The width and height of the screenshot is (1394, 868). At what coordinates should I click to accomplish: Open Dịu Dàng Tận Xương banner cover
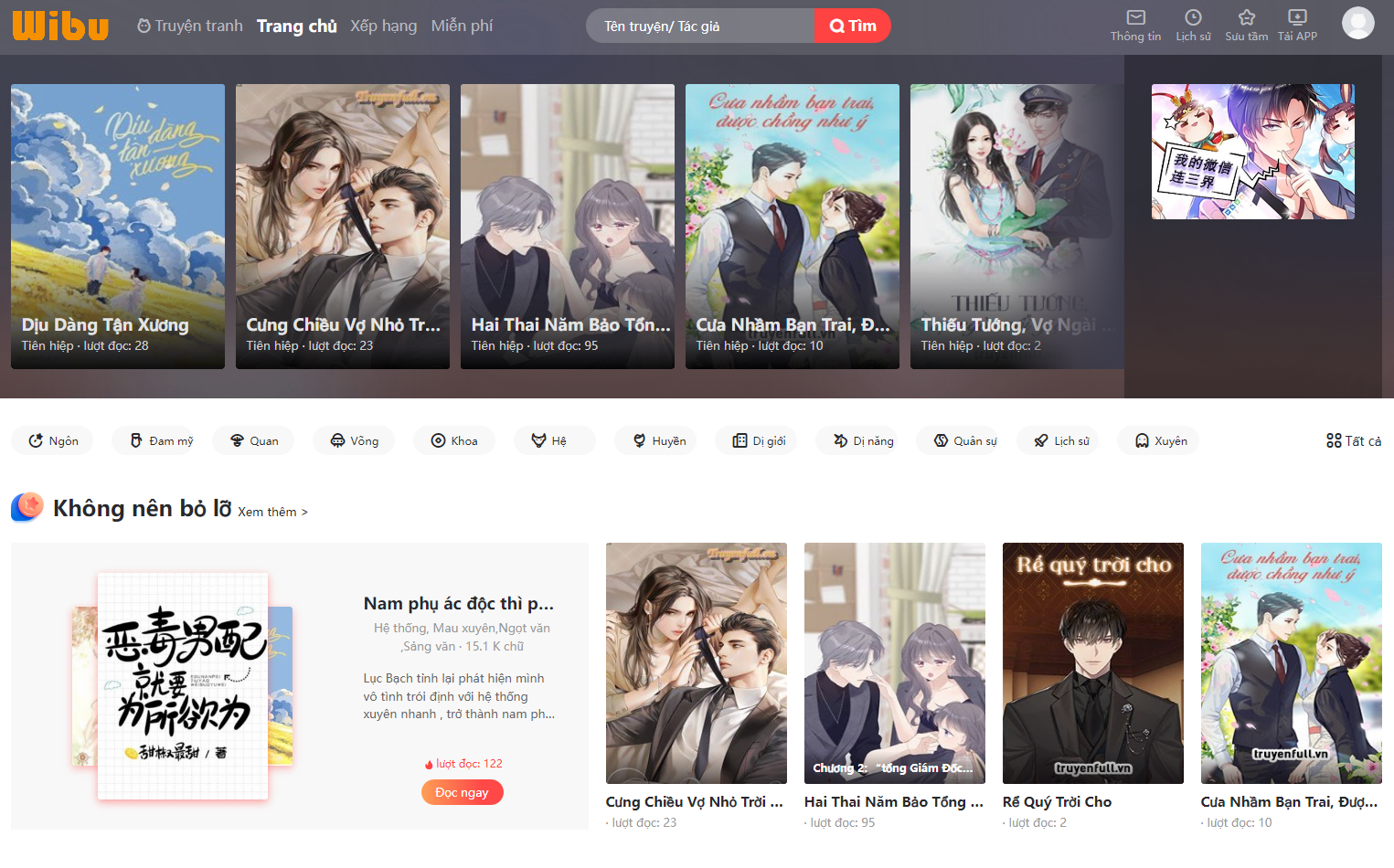118,227
